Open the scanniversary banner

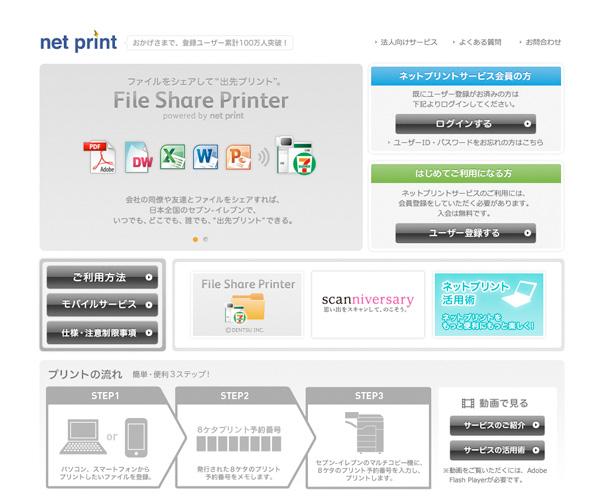point(368,304)
